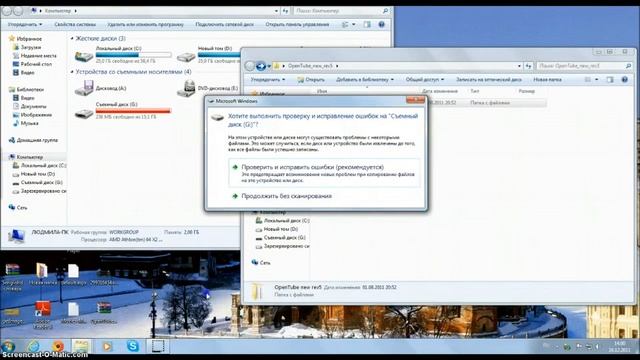Click Локальный диск (C:) usage bar in Computer window
Viewport: 640px width, 360px height.
133,55
